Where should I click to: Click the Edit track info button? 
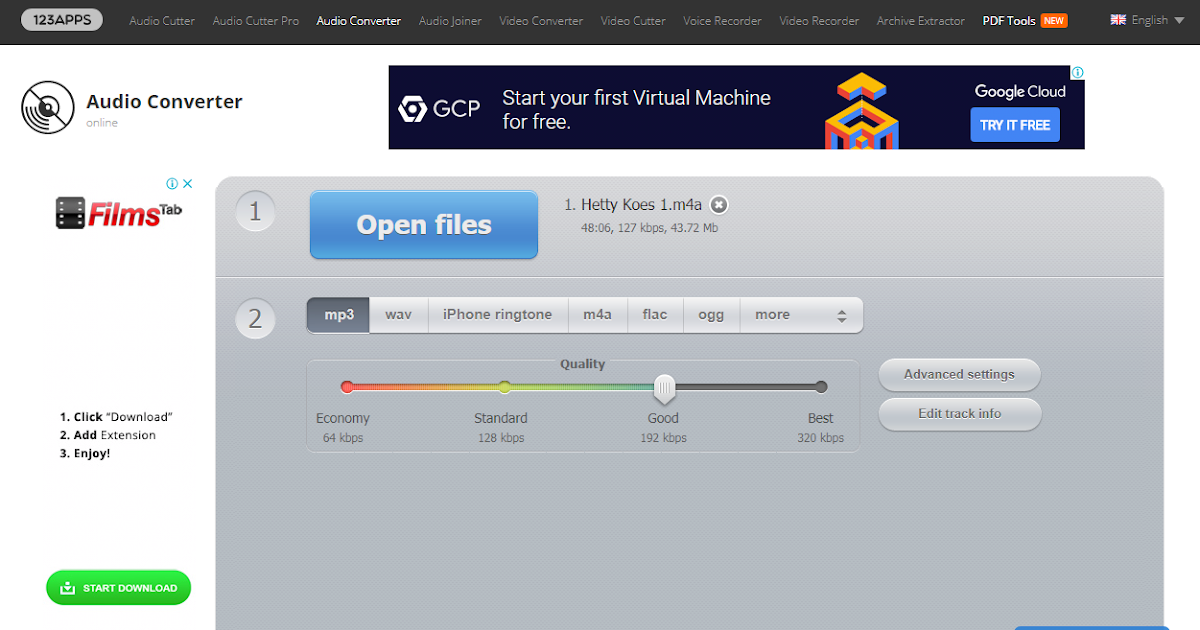(958, 414)
